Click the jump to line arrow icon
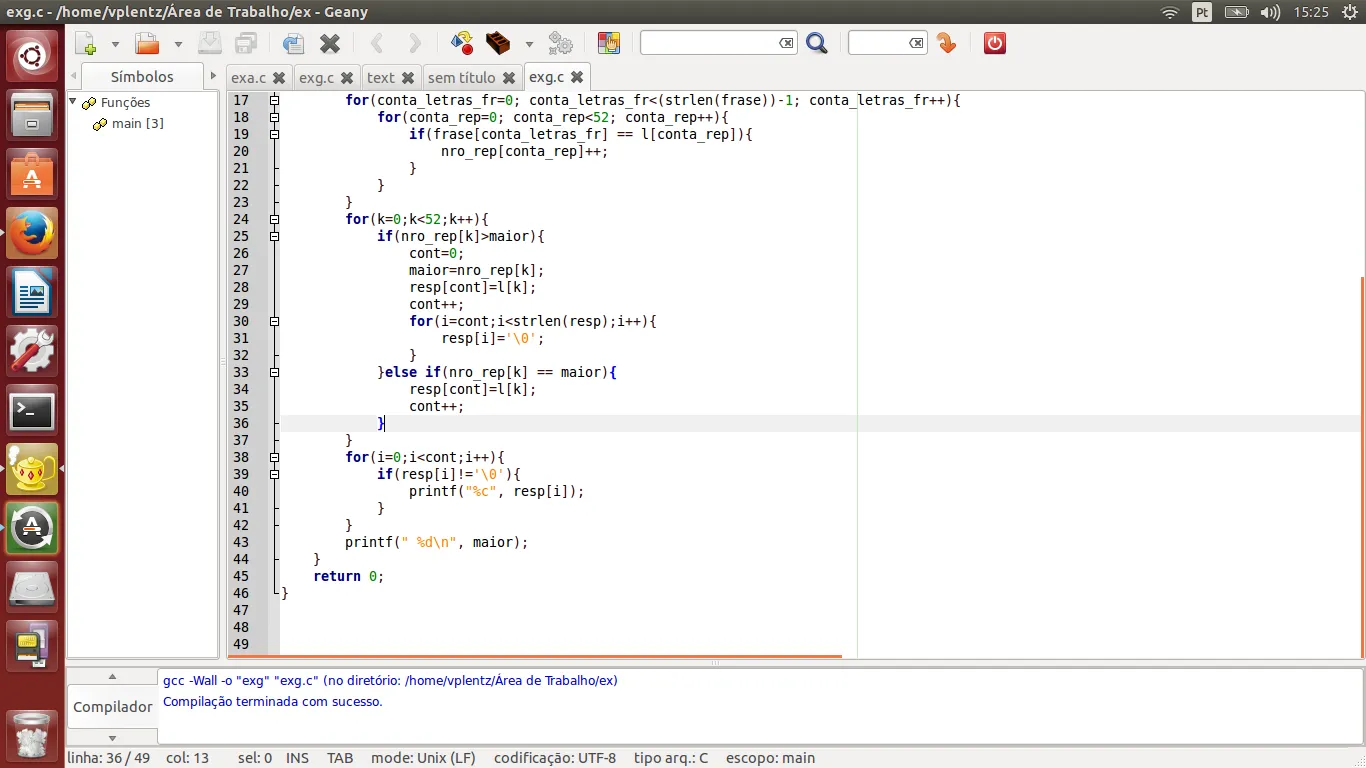 coord(946,43)
